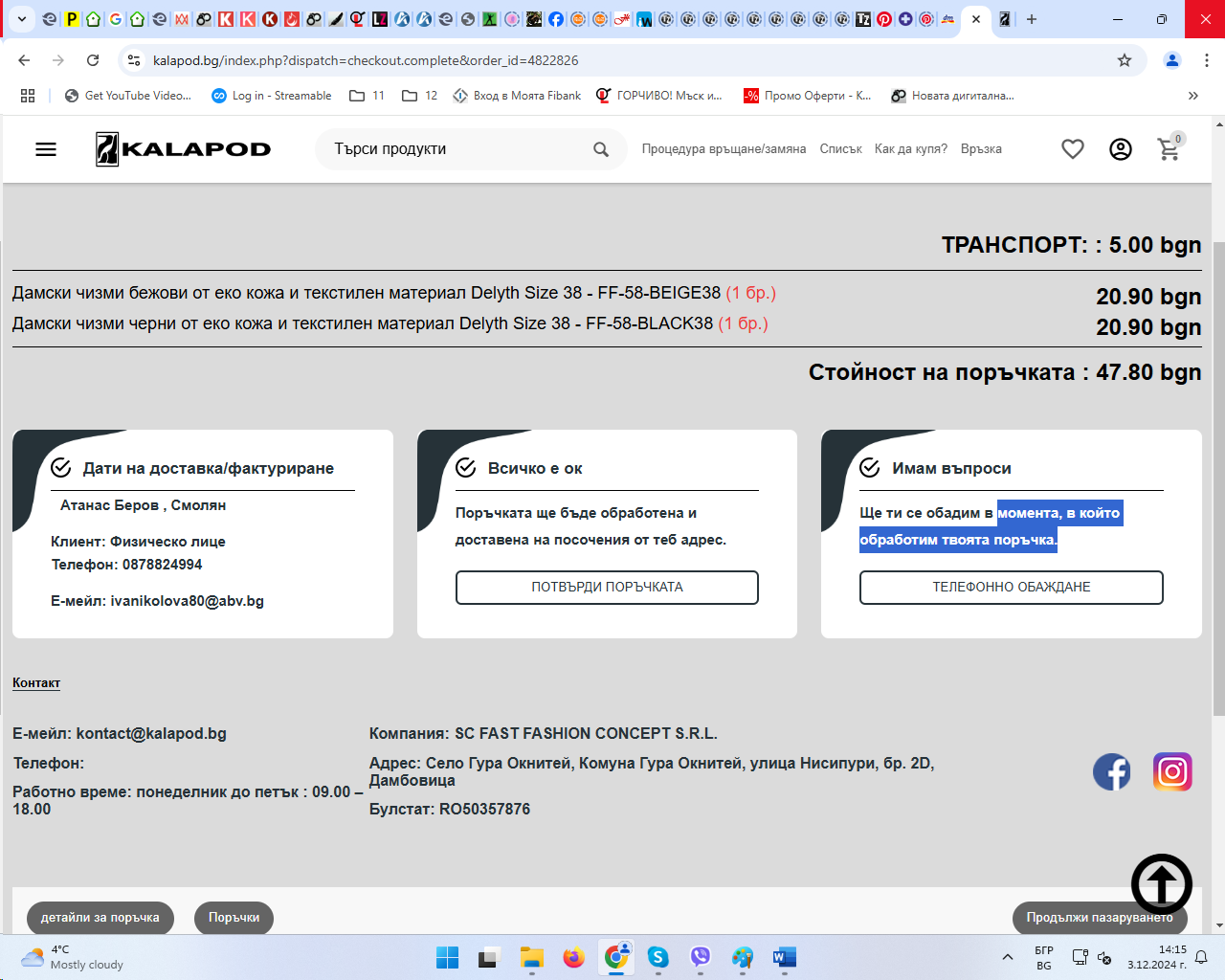
Task: Open the shopping cart icon
Action: [1169, 148]
